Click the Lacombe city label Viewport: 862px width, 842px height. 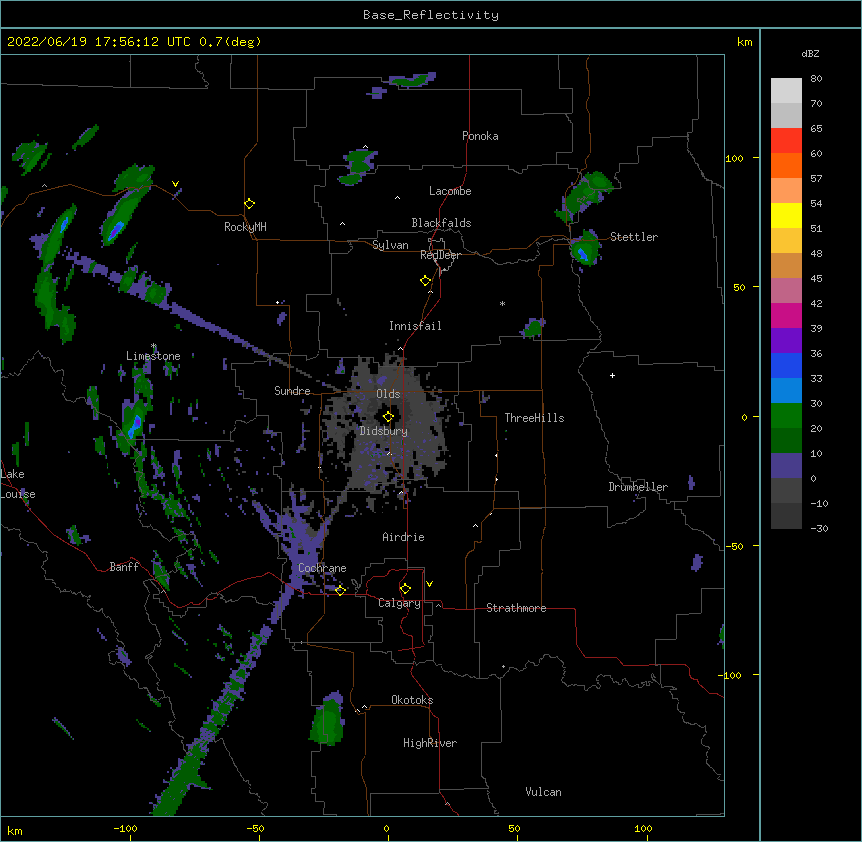450,191
